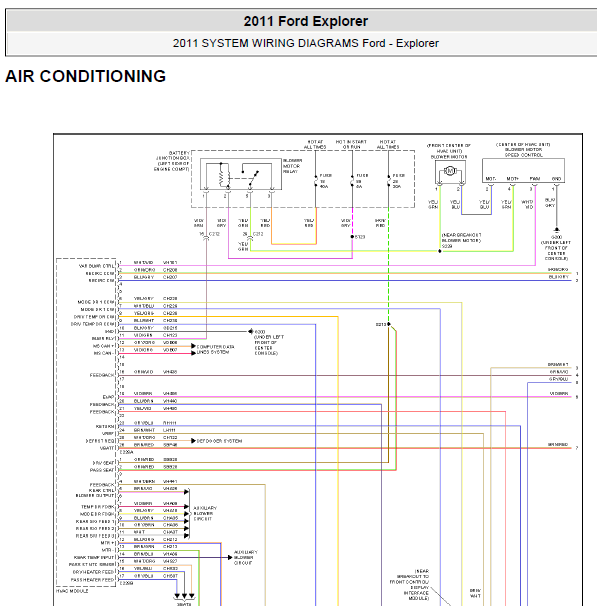
Task: Select the '2011 SYSTEM WIRING DIAGRAMS Ford - Explorer' subtitle
Action: coord(305,43)
